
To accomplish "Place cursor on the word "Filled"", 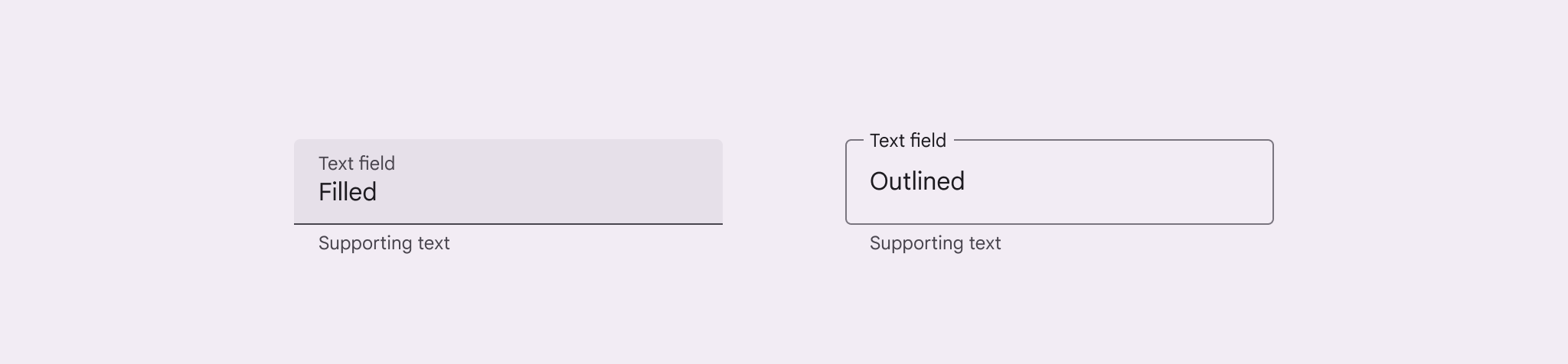I will click(x=348, y=192).
